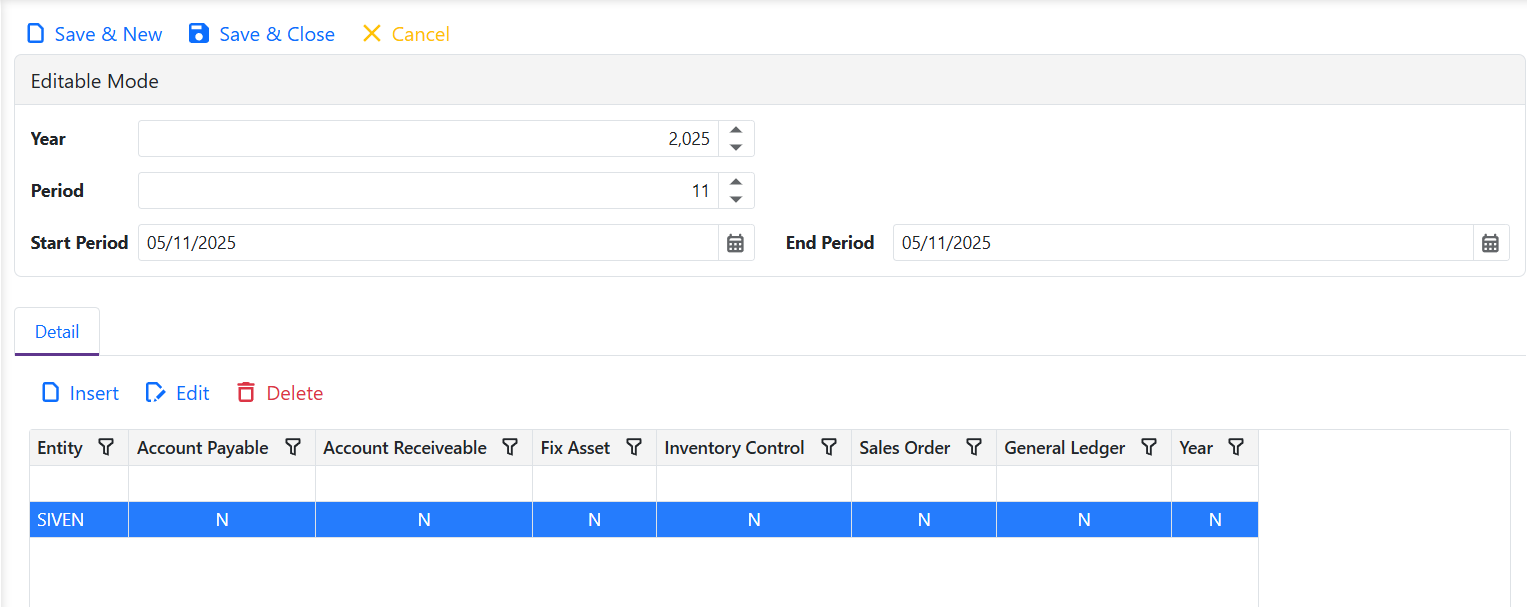
Task: Sort by the Year column header
Action: point(1196,448)
